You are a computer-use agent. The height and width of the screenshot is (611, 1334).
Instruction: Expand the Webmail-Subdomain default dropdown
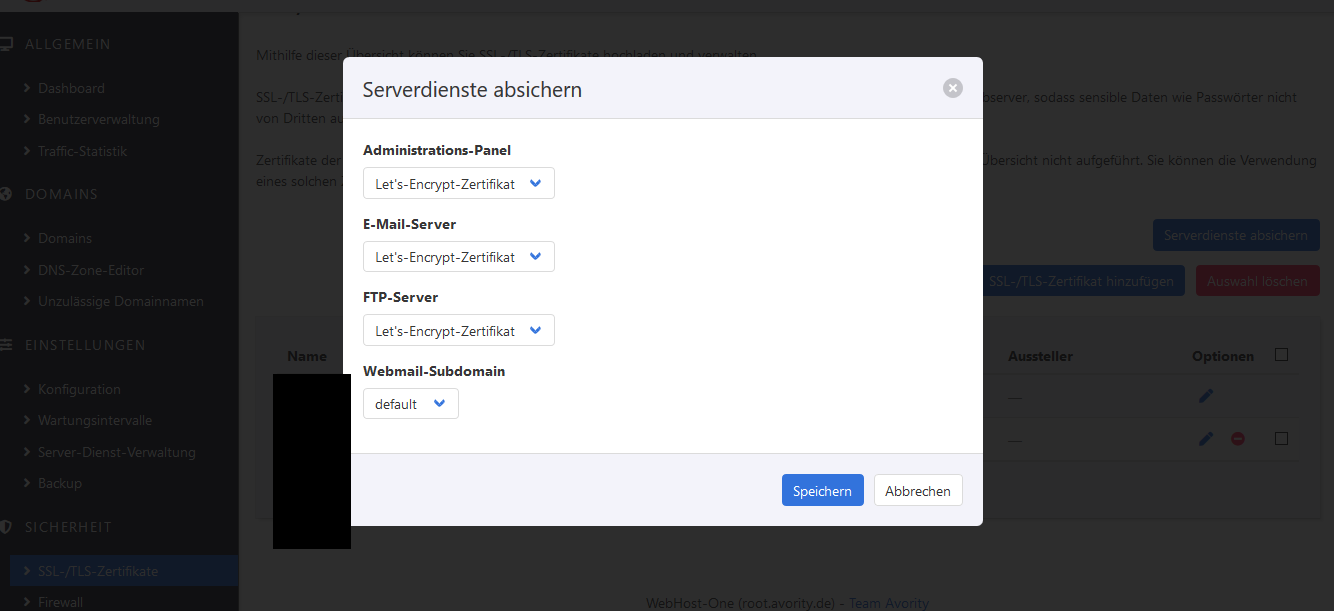tap(410, 404)
